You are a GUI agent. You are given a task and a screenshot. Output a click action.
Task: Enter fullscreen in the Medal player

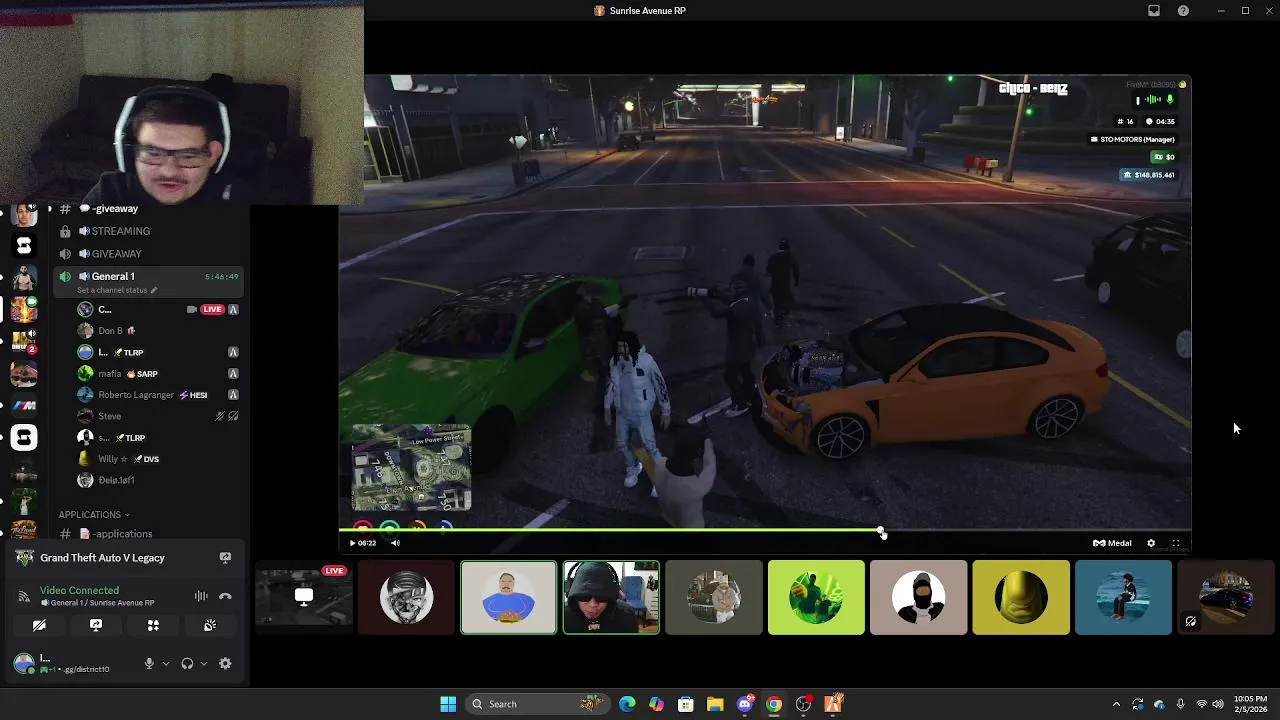pyautogui.click(x=1176, y=543)
